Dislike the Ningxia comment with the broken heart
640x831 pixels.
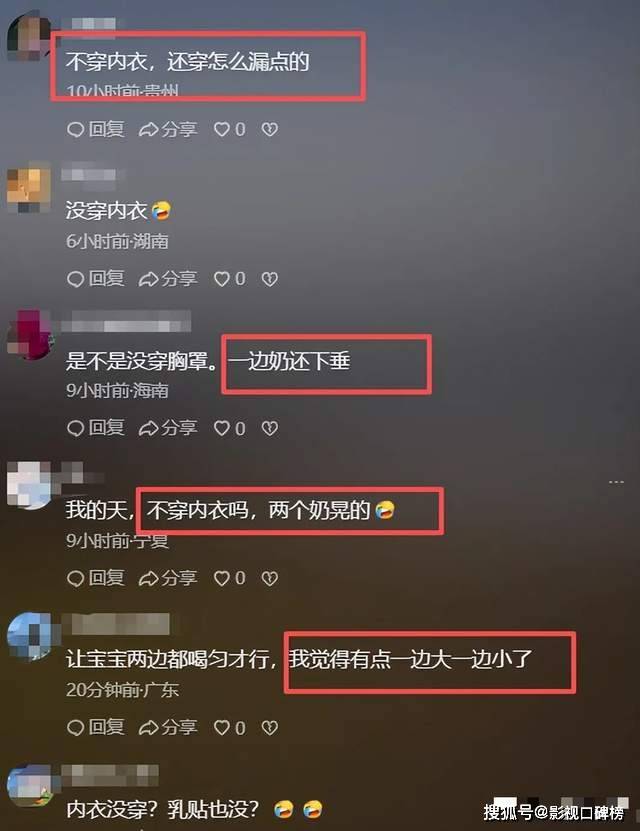270,578
